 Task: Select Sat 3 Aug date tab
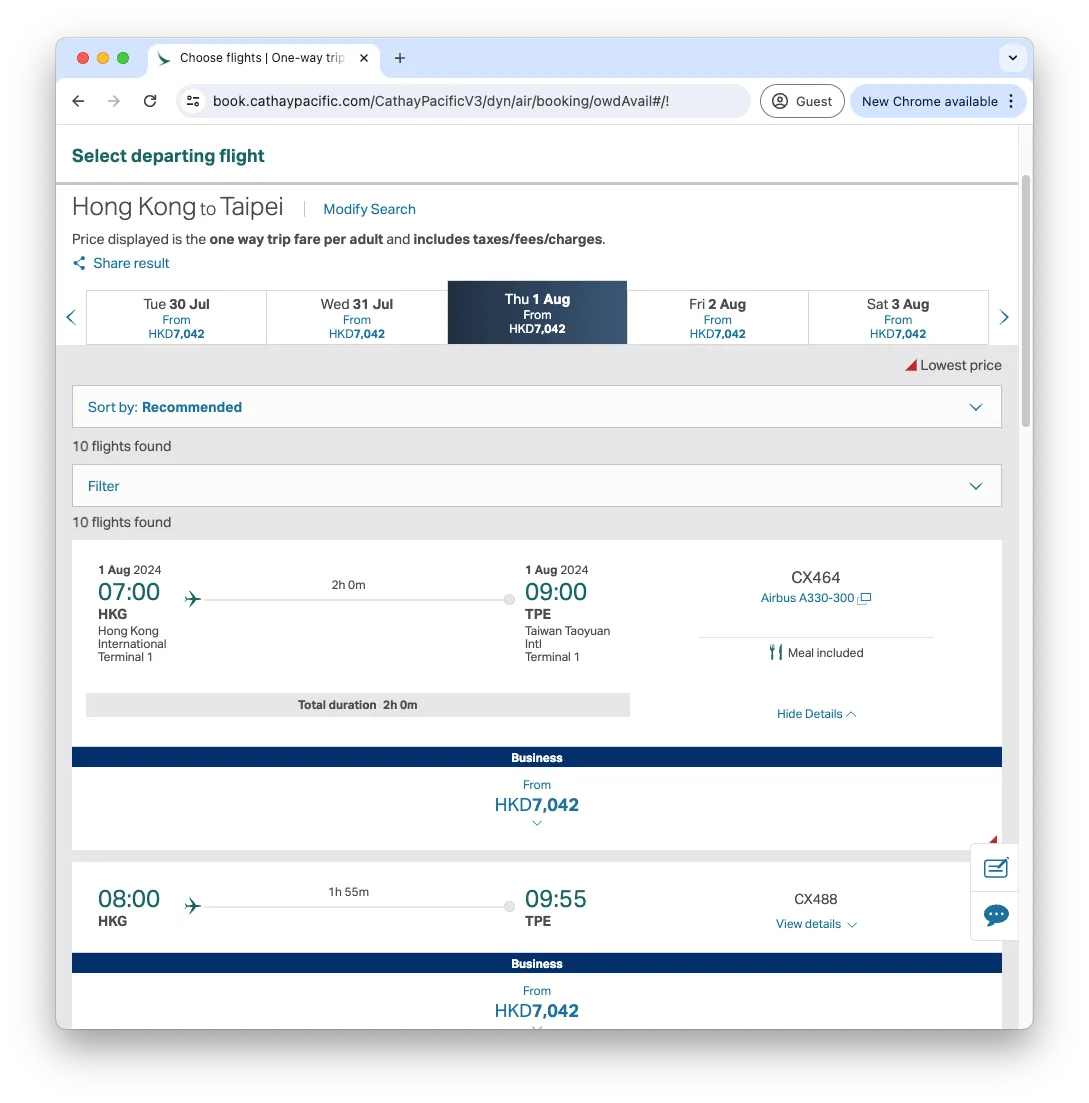(898, 318)
